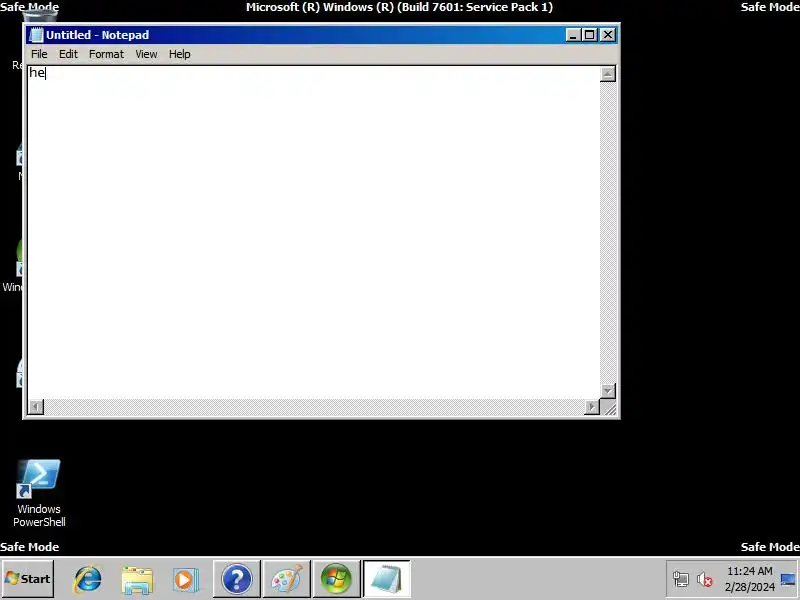800x600 pixels.
Task: Switch to Paint on the taskbar
Action: pyautogui.click(x=286, y=579)
